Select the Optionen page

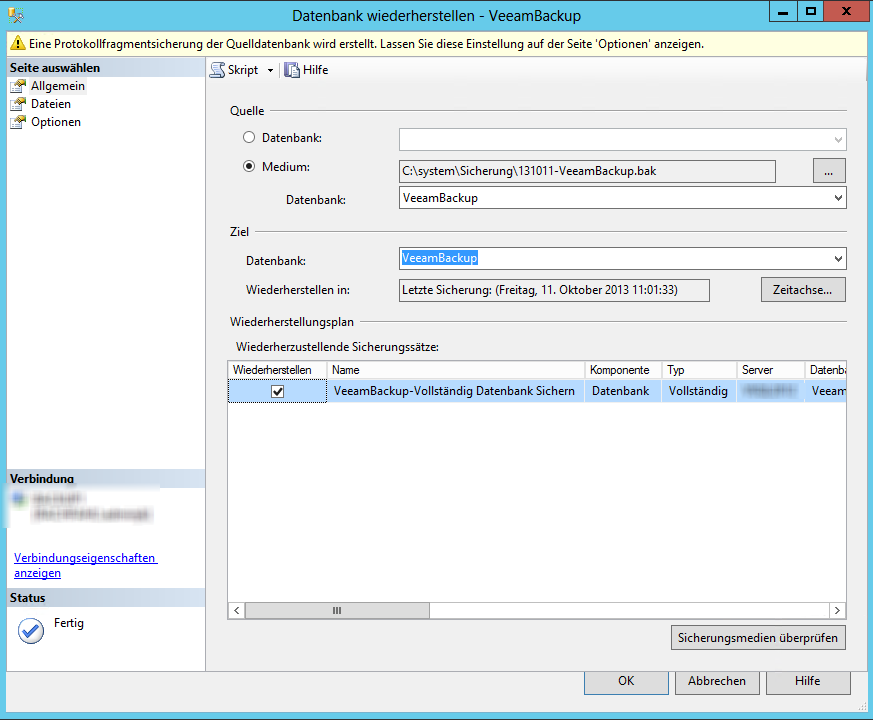click(56, 122)
